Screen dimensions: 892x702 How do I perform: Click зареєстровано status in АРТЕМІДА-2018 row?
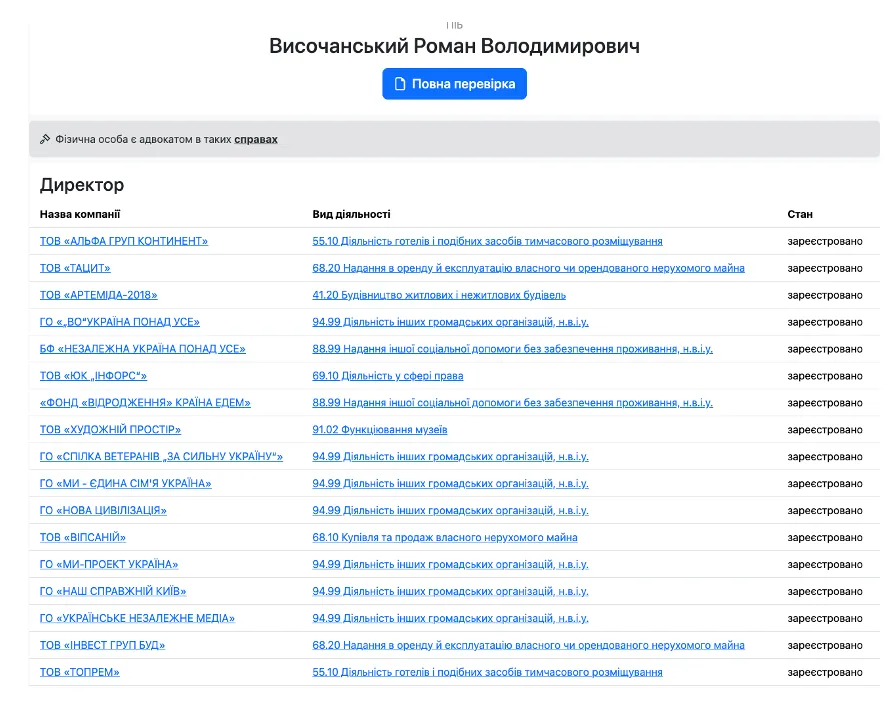825,295
